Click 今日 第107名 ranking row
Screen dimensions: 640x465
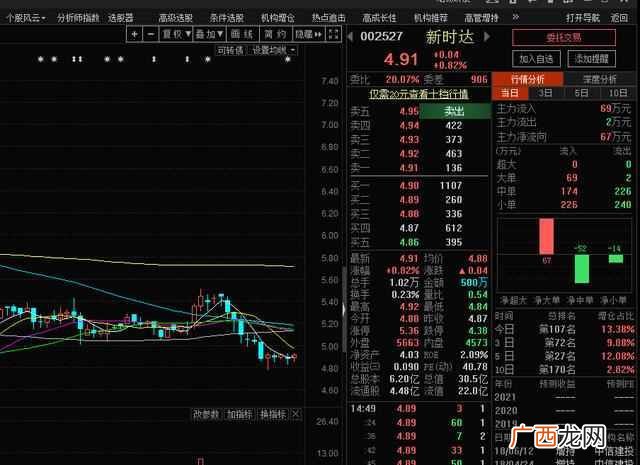tap(565, 329)
